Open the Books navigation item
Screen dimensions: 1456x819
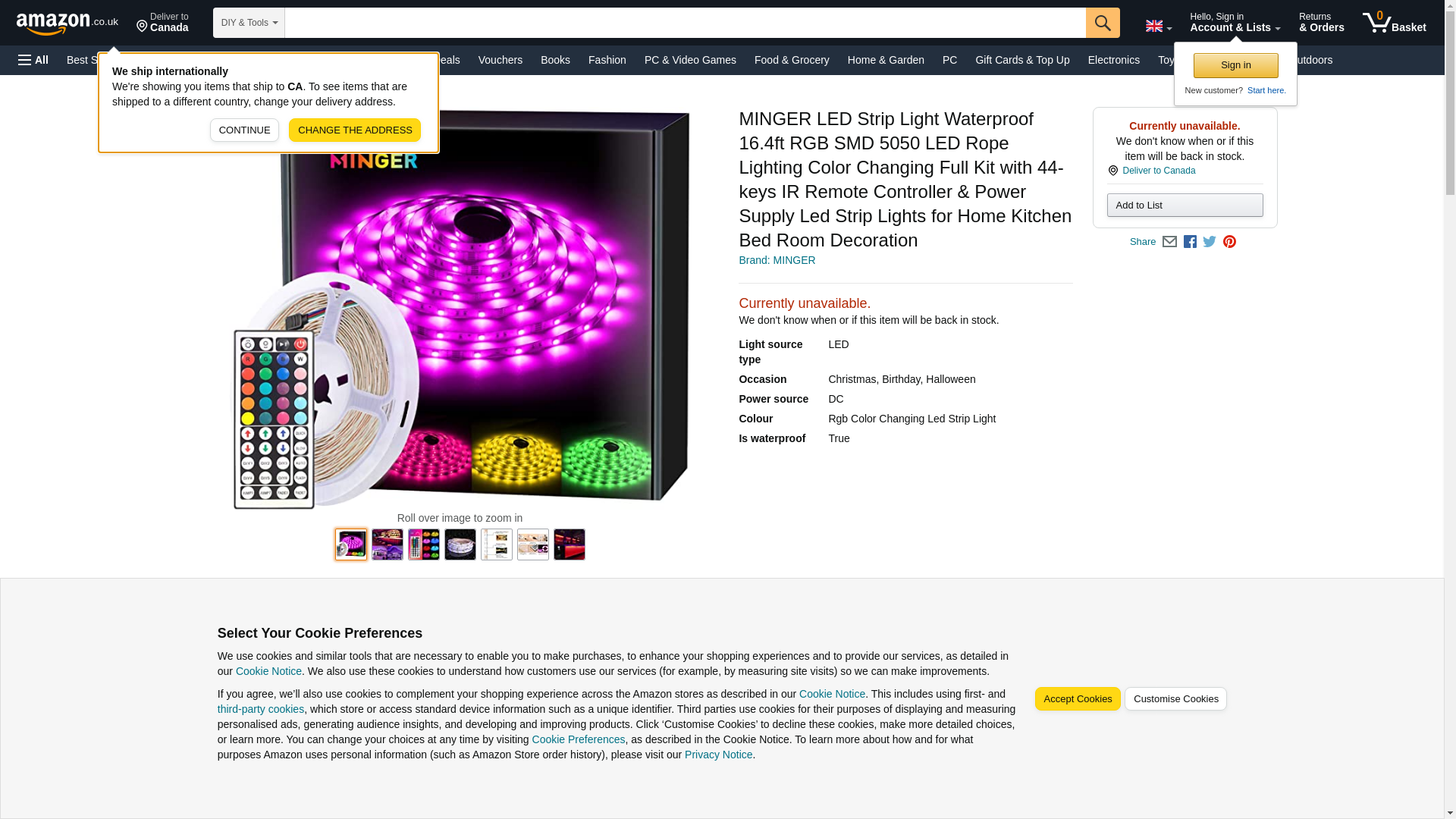555,60
